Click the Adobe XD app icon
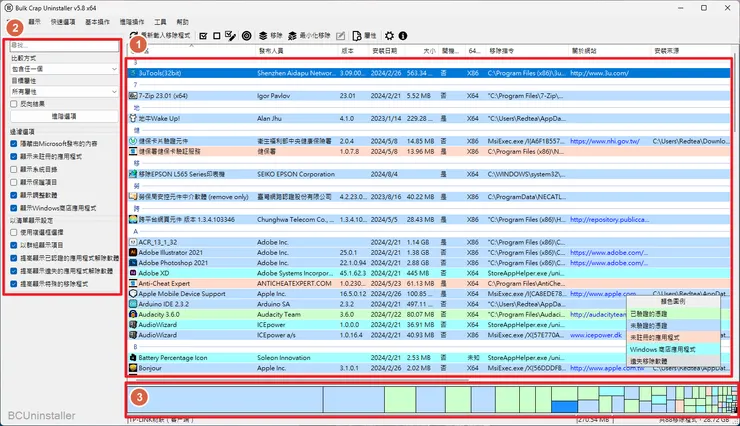This screenshot has height=426, width=740. 133,273
